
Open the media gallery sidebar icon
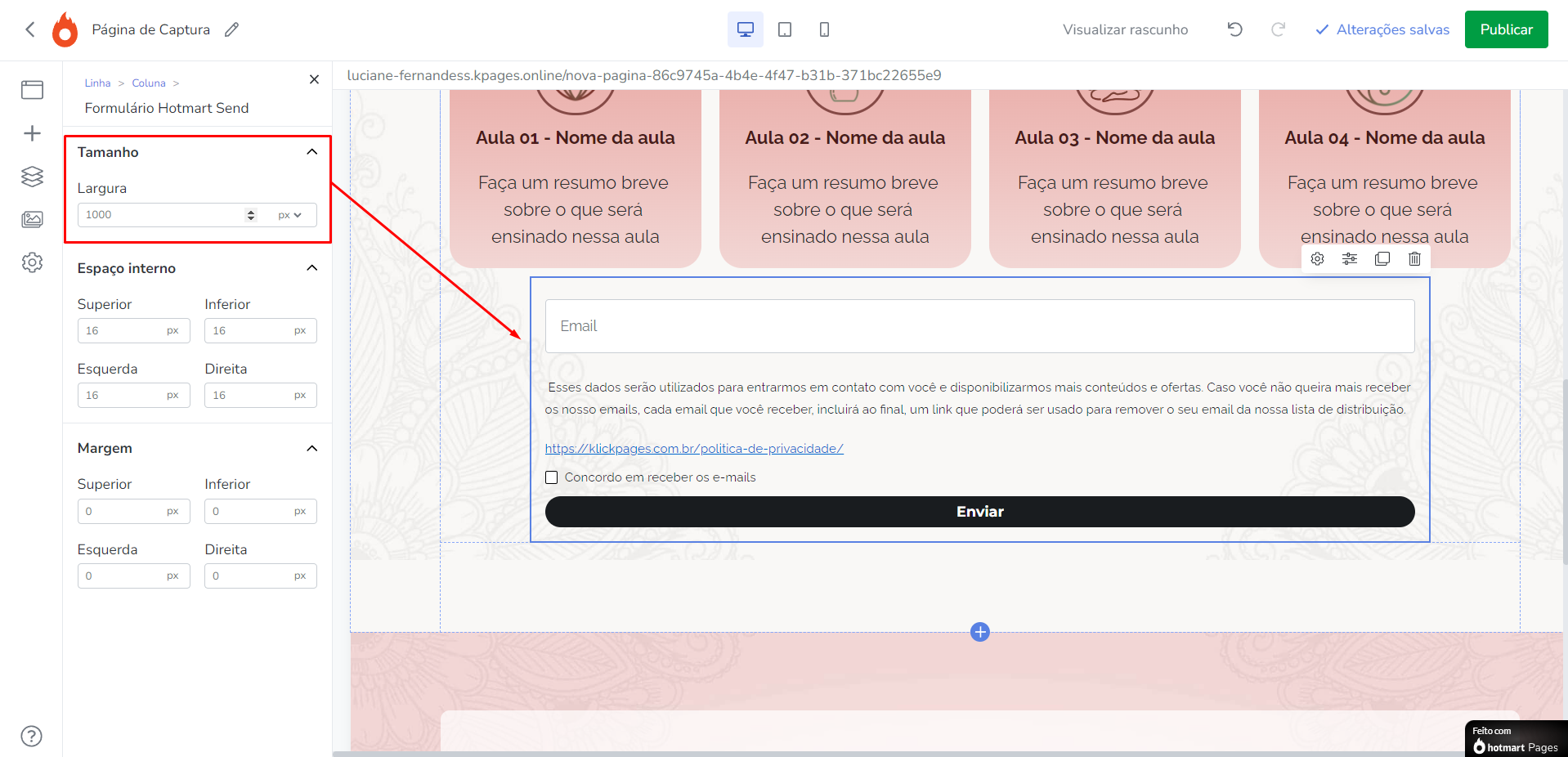[x=32, y=219]
